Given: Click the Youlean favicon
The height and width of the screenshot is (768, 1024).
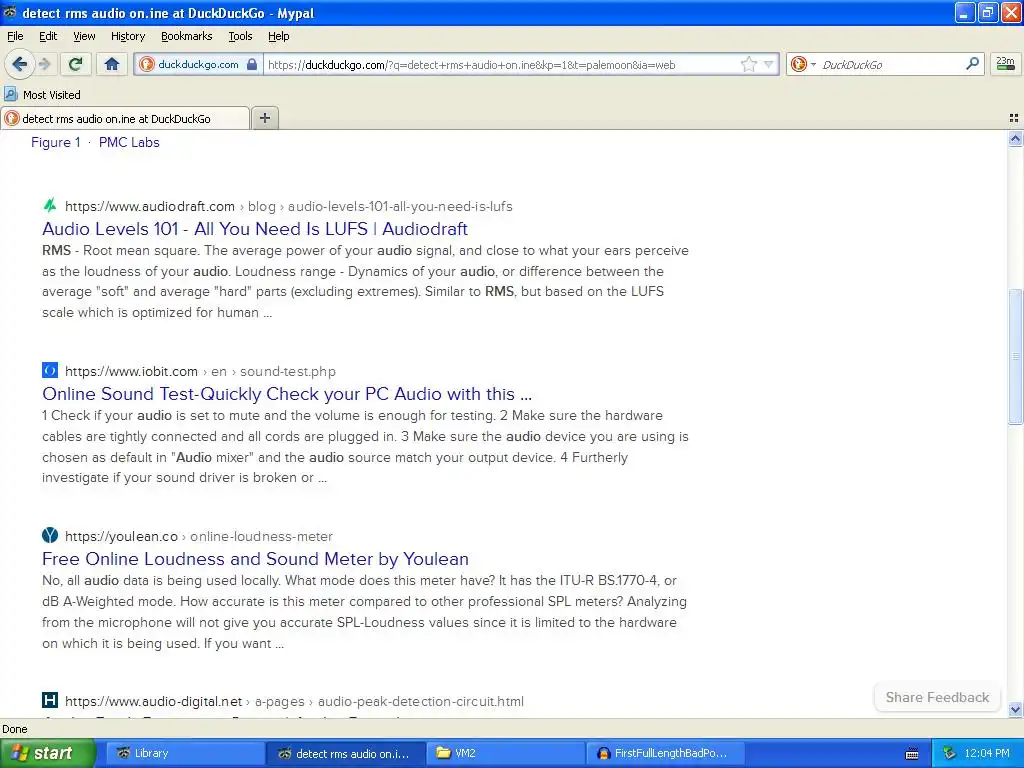Looking at the screenshot, I should pos(50,536).
